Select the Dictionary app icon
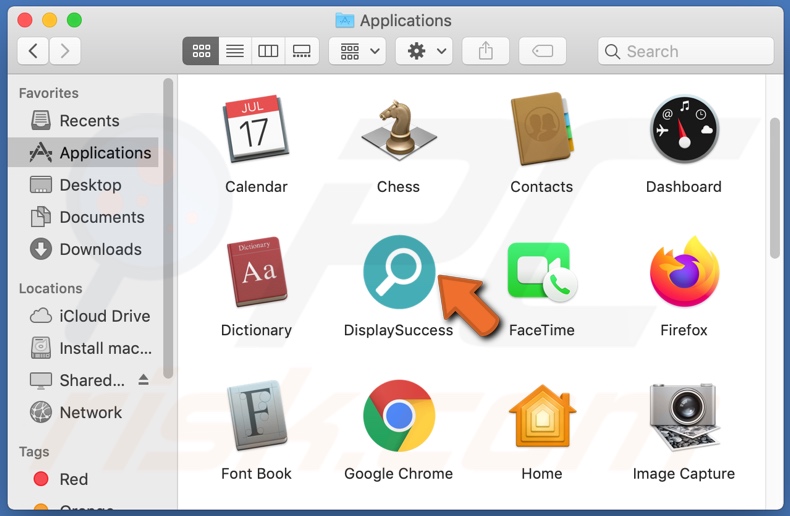 pos(256,273)
